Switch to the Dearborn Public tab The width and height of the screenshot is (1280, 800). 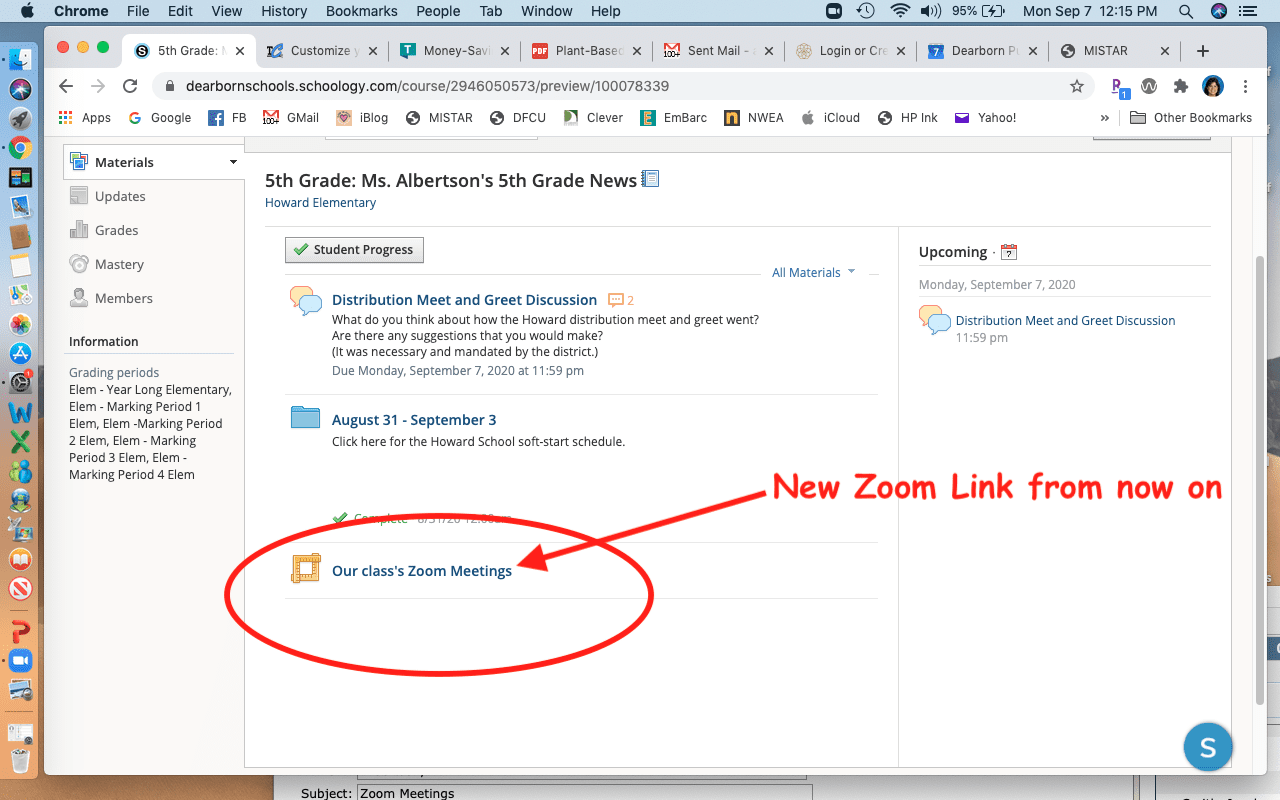[981, 51]
